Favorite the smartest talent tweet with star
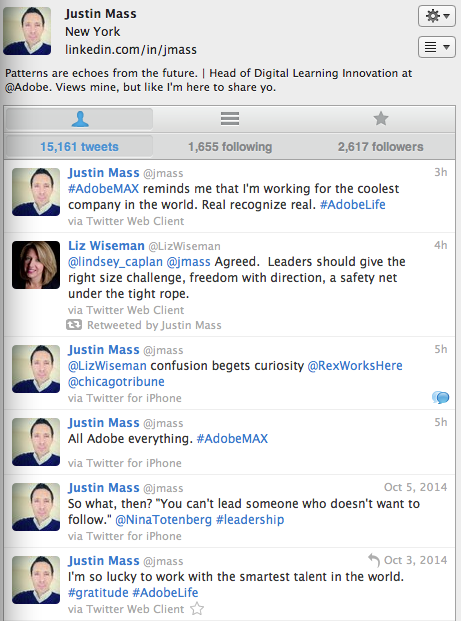The image size is (461, 621). [197, 609]
